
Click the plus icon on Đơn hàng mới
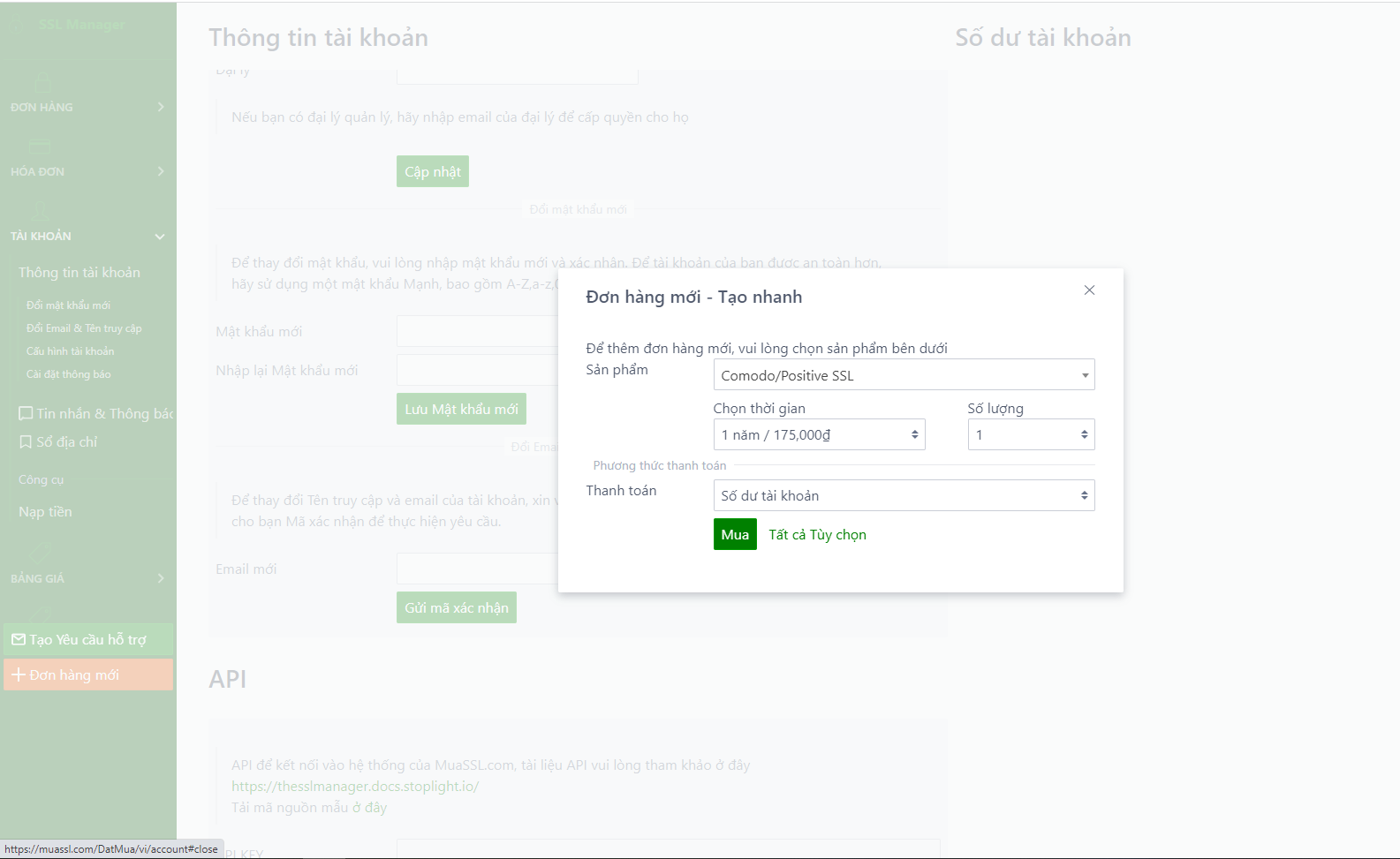click(x=19, y=674)
